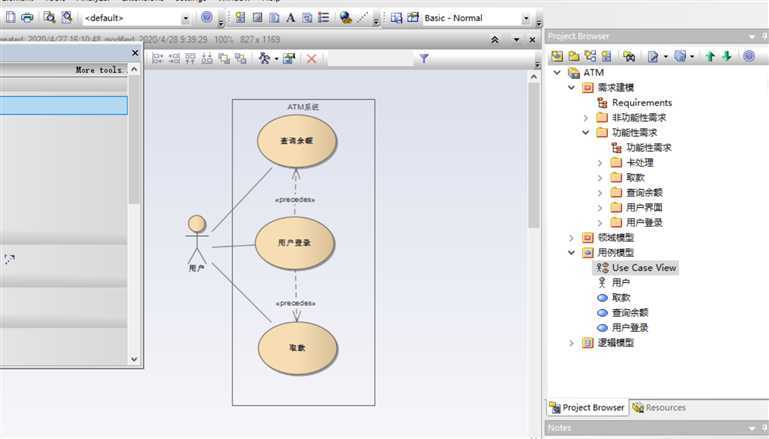The height and width of the screenshot is (439, 769).
Task: Select 用户 actor in Project Browser tree
Action: pyautogui.click(x=620, y=283)
